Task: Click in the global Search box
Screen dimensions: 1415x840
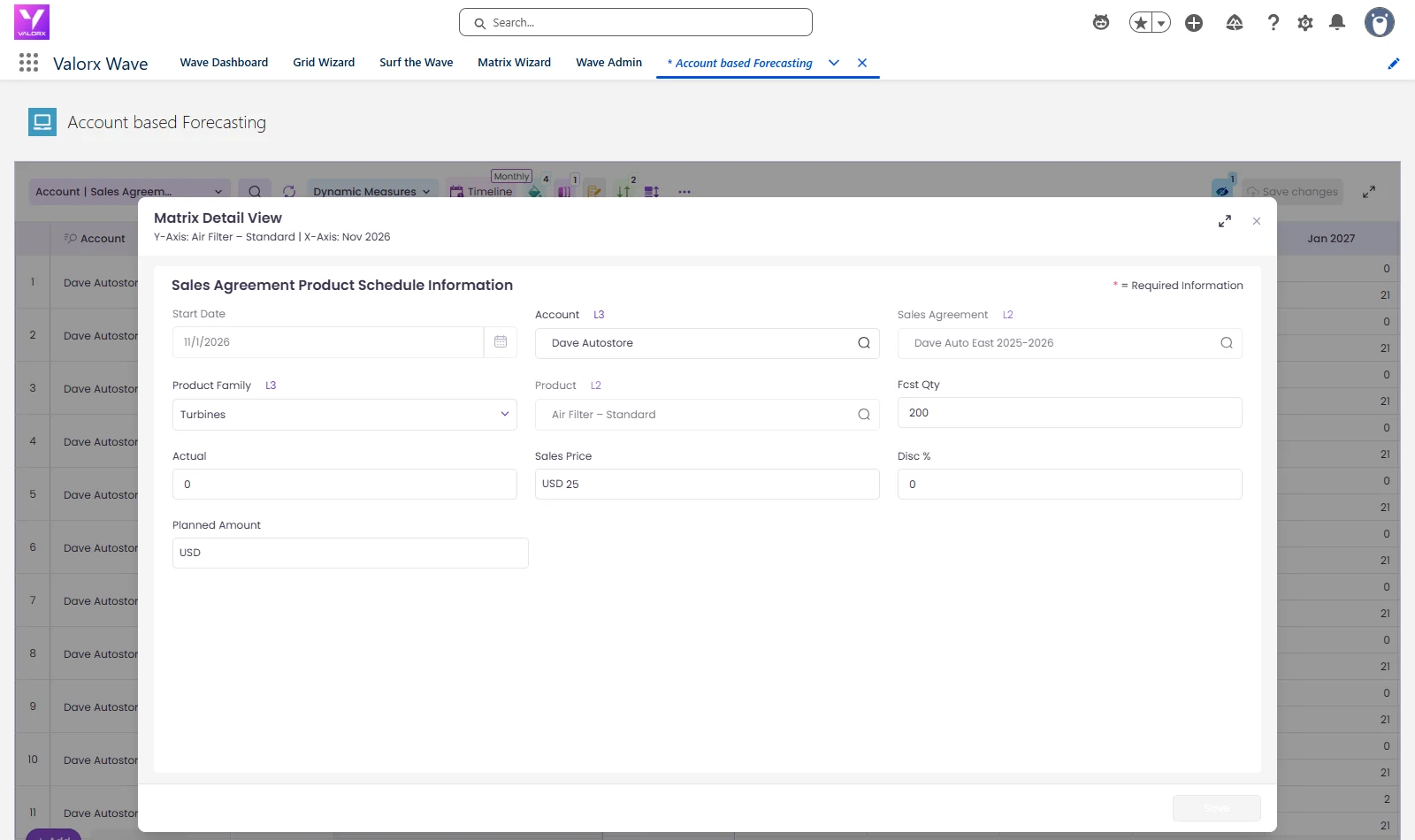Action: 636,22
